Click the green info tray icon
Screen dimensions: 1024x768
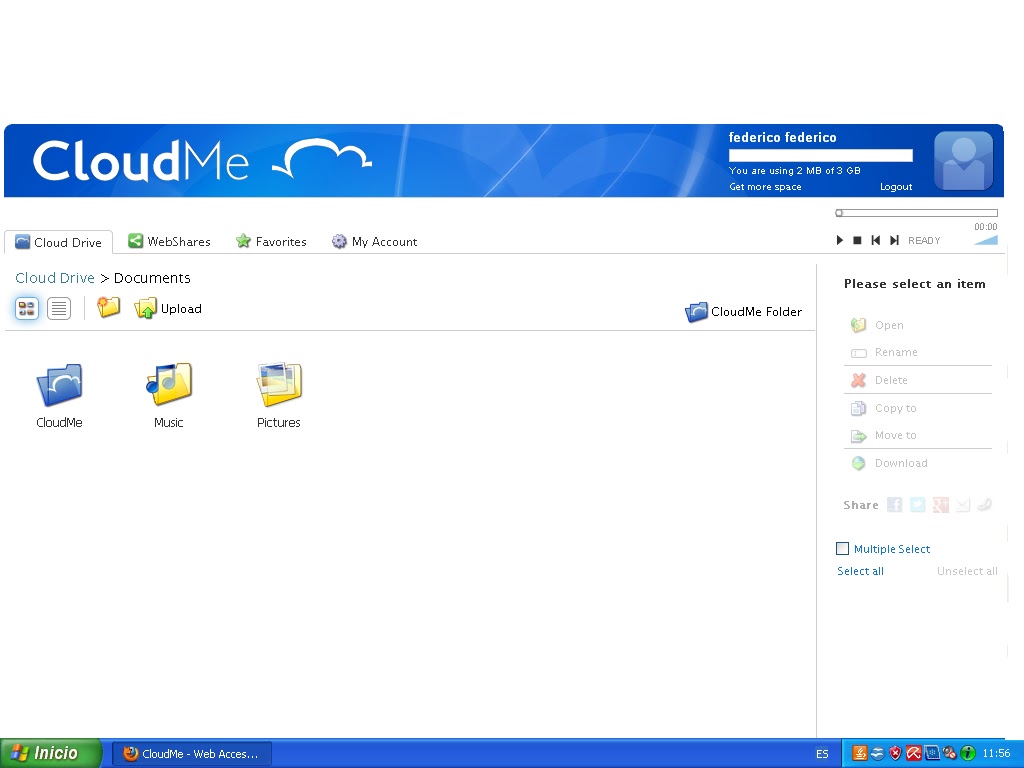967,754
